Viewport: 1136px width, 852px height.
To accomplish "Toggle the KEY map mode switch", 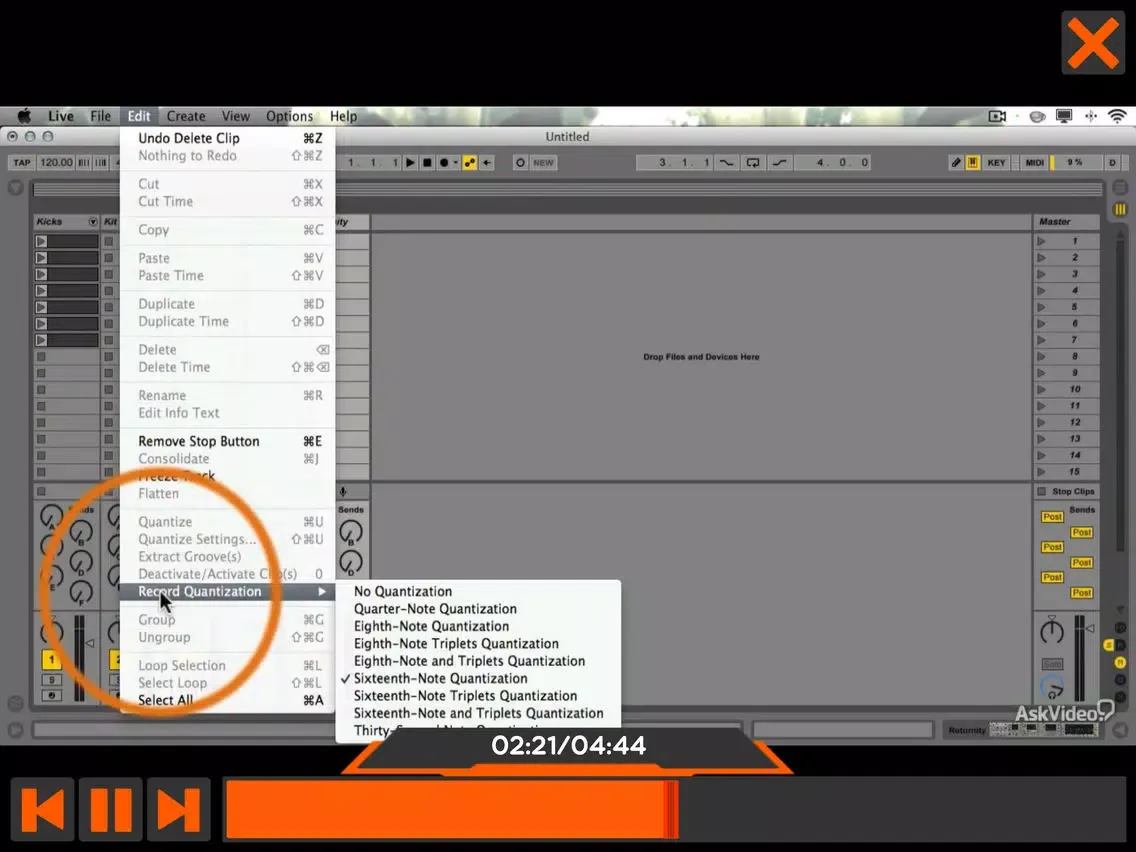I will coord(997,162).
